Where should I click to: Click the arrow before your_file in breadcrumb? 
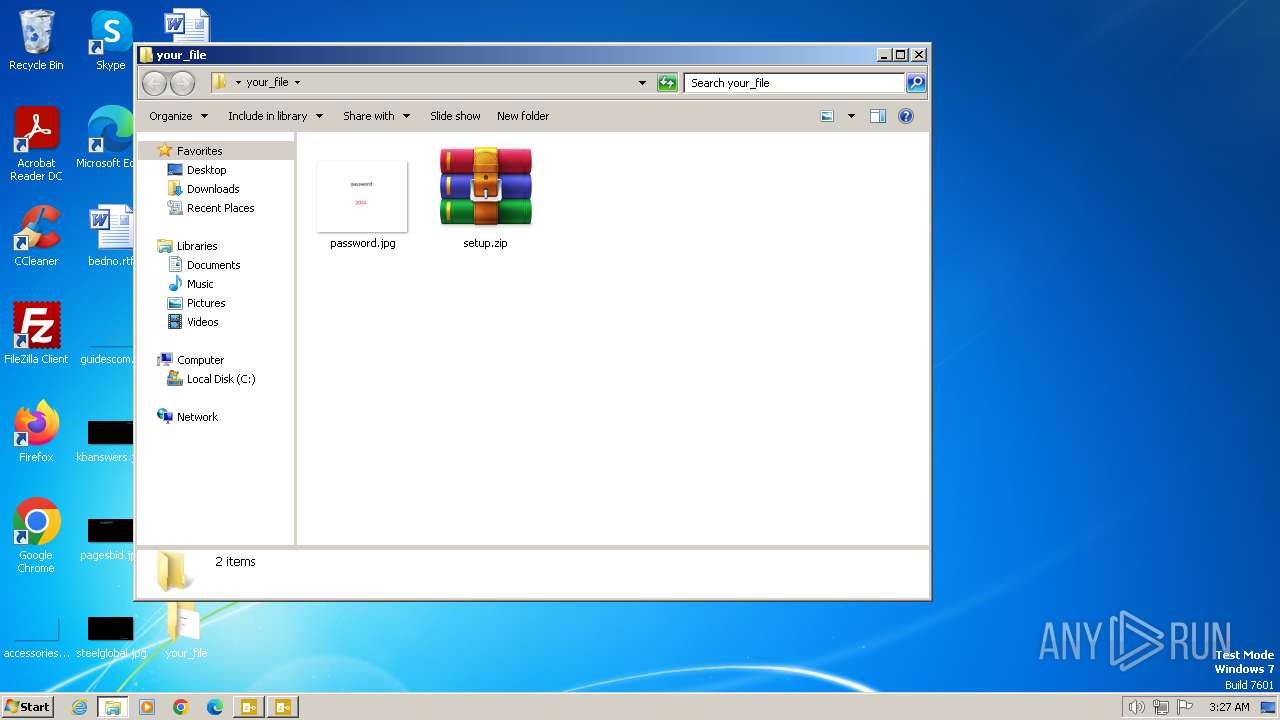coord(238,83)
